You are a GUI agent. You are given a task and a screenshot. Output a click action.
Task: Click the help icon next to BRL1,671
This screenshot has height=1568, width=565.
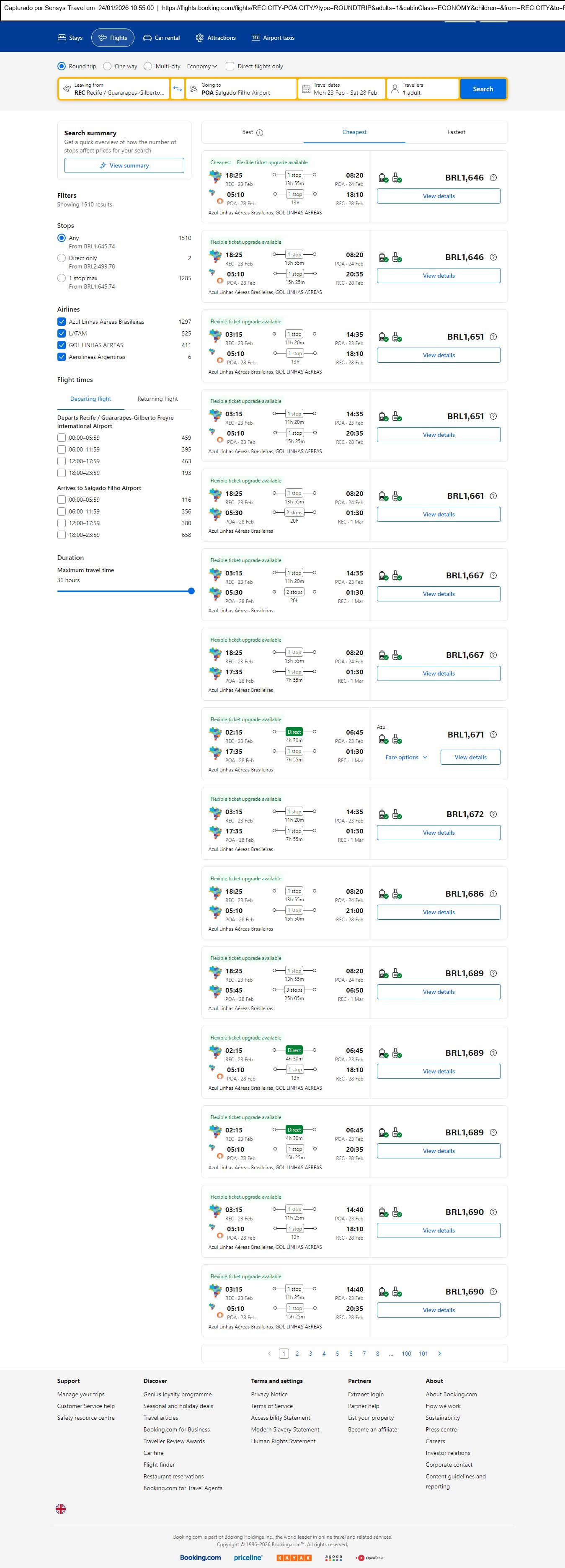pos(493,735)
